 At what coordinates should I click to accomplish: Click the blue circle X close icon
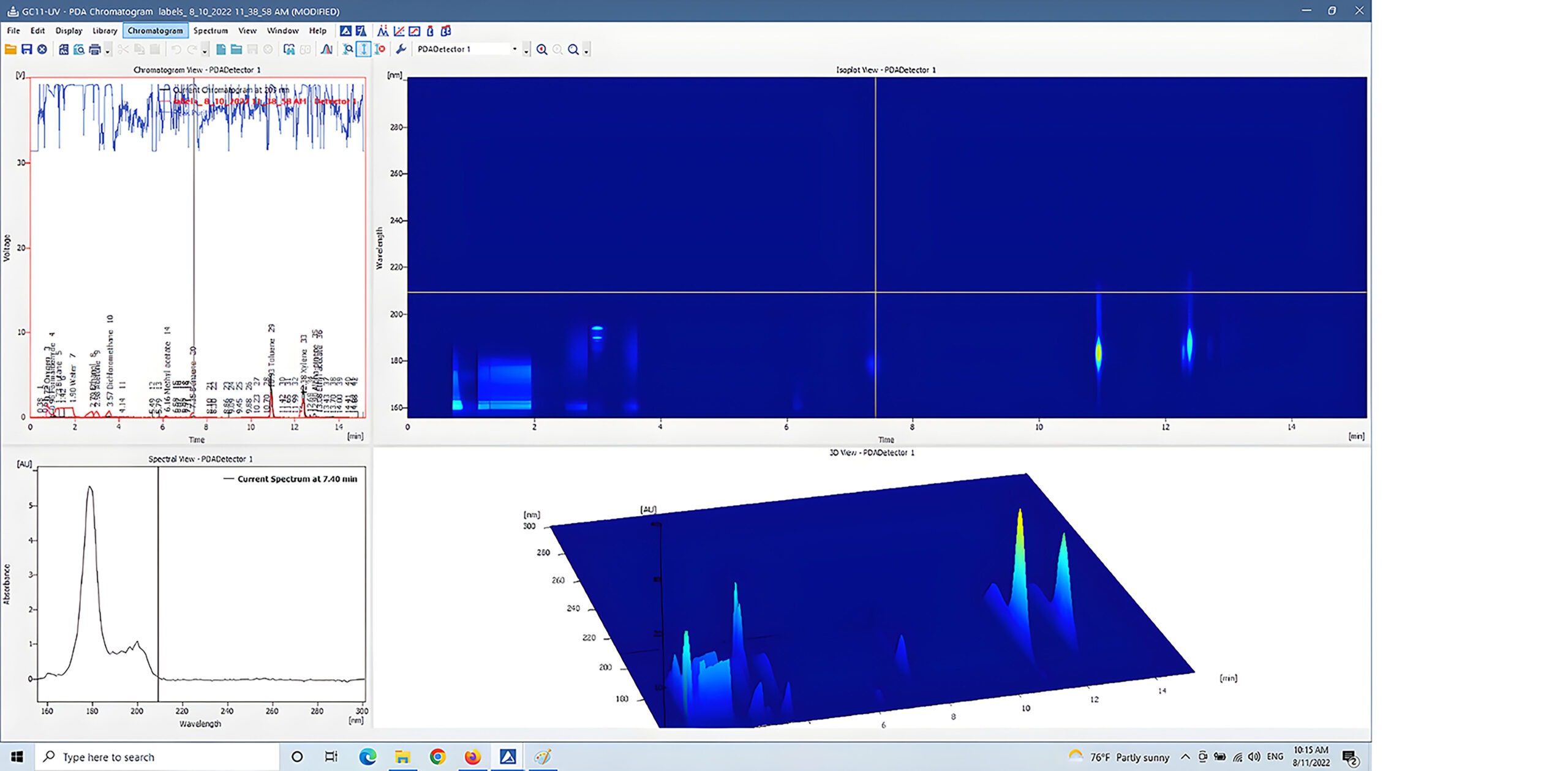[42, 50]
